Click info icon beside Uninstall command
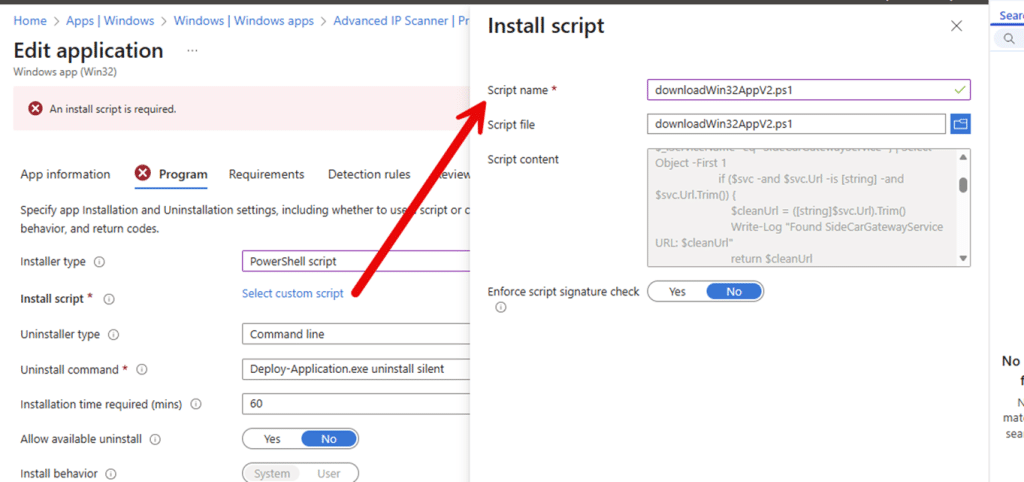The width and height of the screenshot is (1024, 482). (x=142, y=370)
